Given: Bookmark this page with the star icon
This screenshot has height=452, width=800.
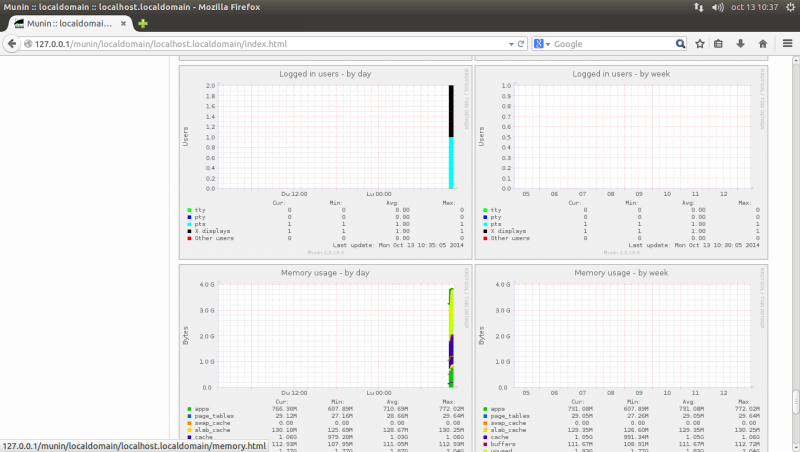Looking at the screenshot, I should tap(700, 44).
